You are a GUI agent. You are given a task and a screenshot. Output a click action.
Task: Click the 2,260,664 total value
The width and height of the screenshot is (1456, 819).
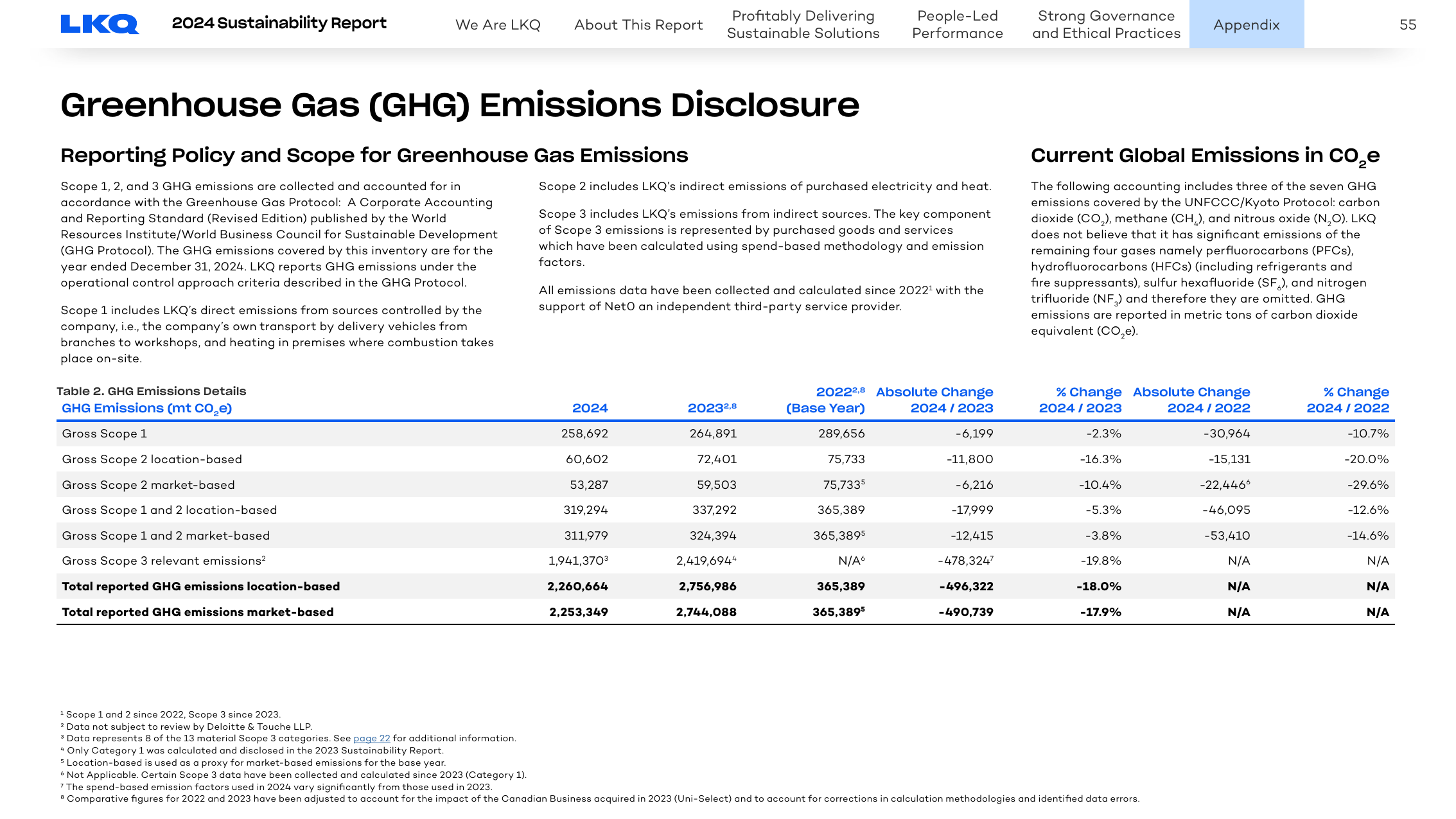pyautogui.click(x=577, y=586)
